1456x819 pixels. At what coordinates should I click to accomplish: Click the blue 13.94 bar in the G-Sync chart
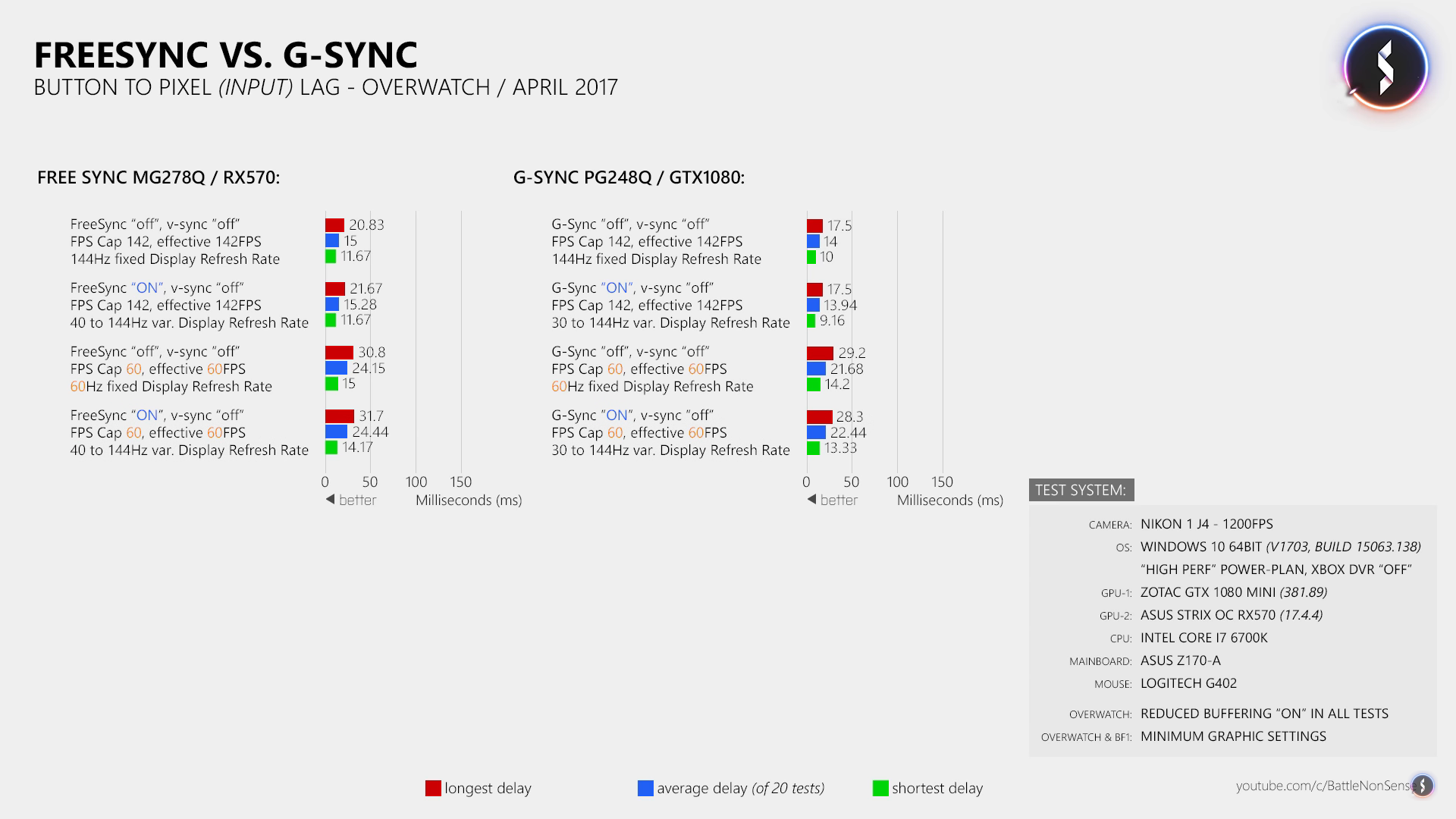point(813,305)
